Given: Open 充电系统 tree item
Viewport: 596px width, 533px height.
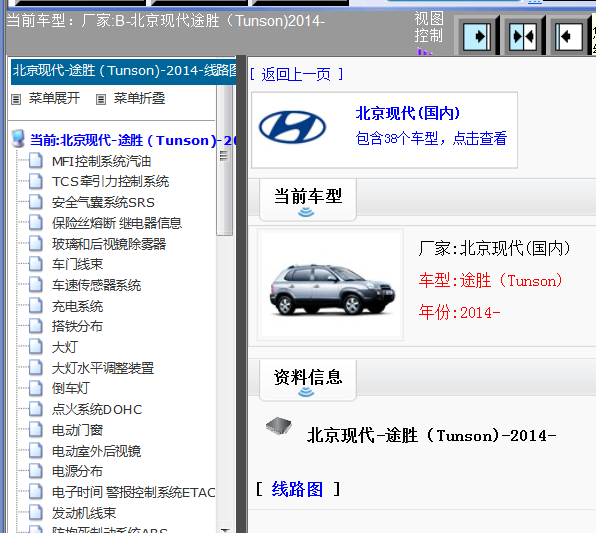Looking at the screenshot, I should (x=78, y=306).
